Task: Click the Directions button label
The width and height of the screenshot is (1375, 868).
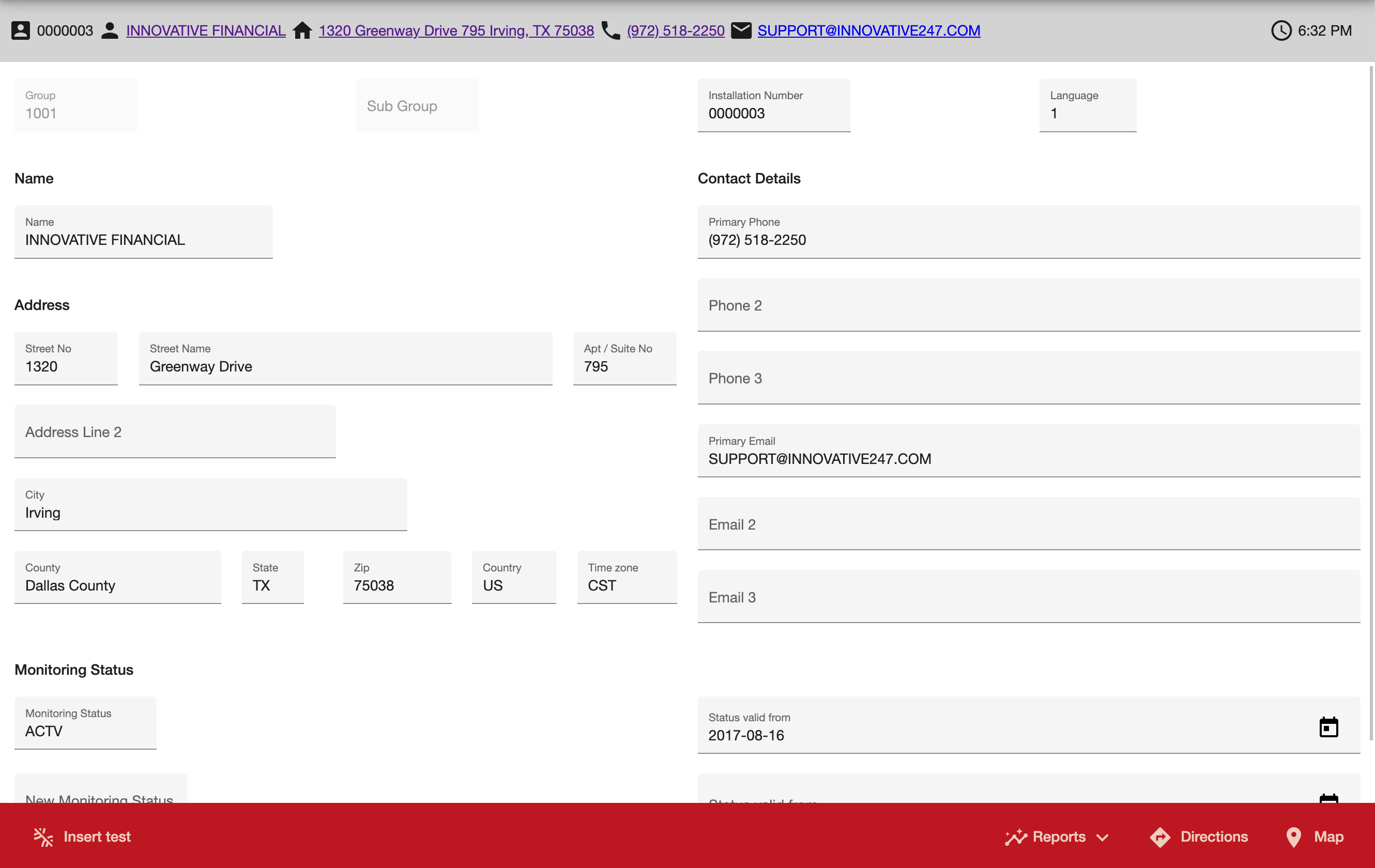Action: click(x=1214, y=836)
